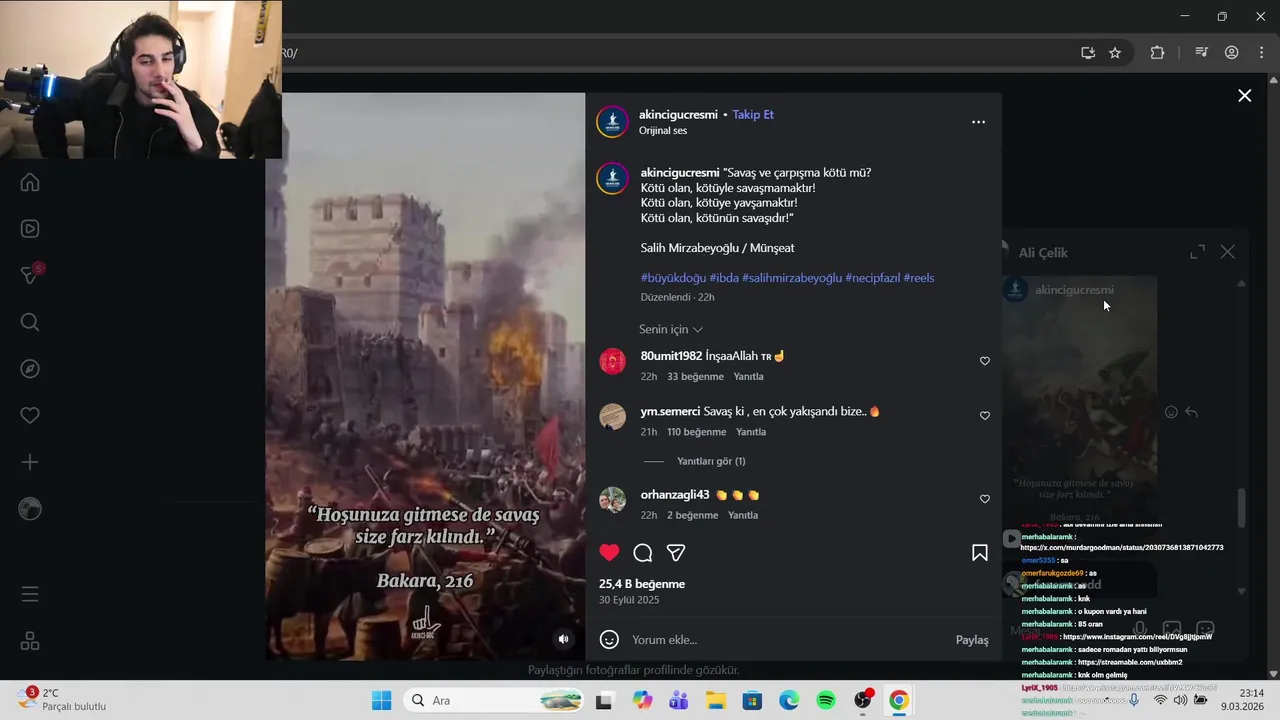The image size is (1280, 720).
Task: Bookmark the page with Chrome's star icon
Action: pos(1115,53)
